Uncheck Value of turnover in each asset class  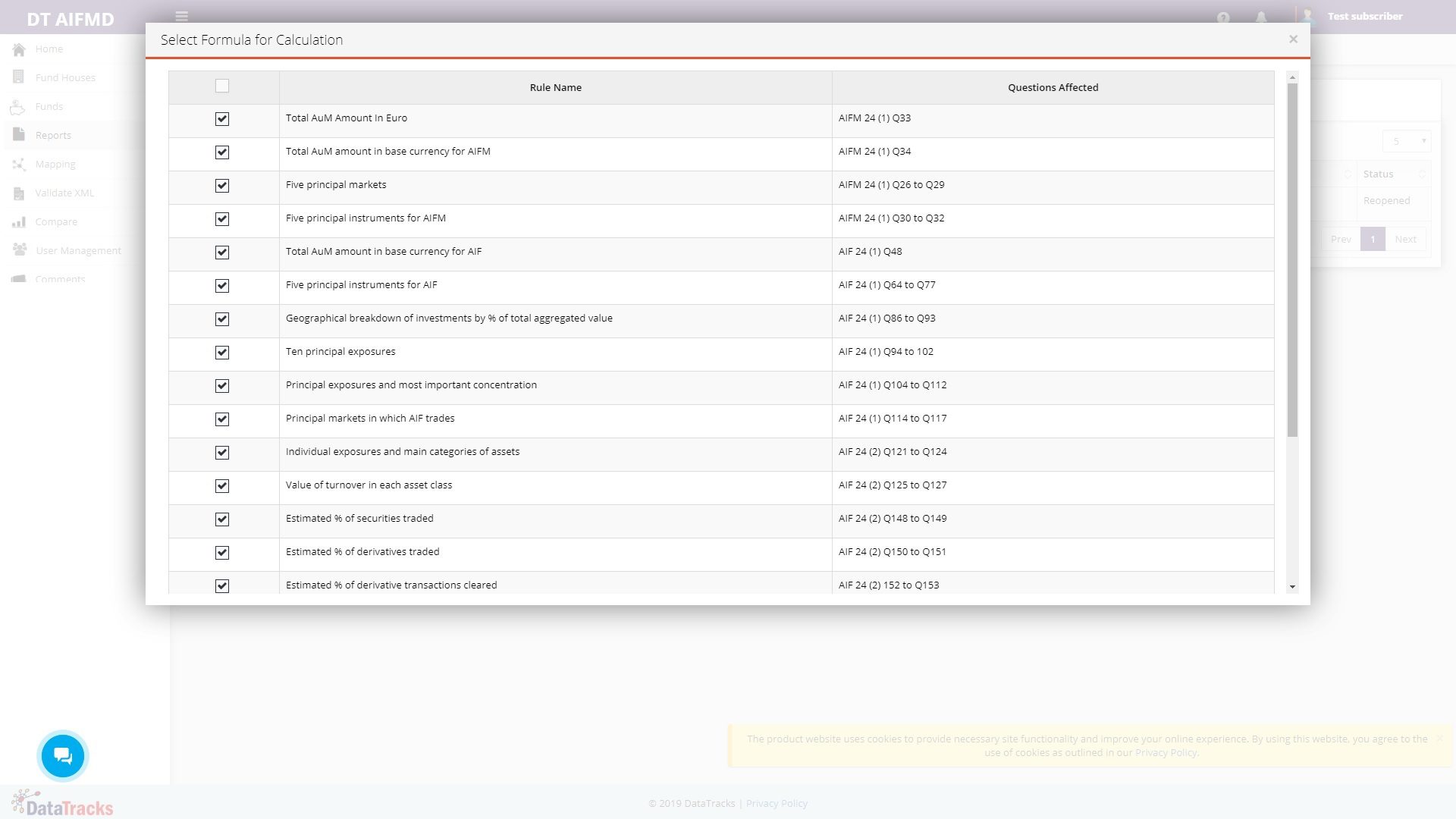point(221,486)
